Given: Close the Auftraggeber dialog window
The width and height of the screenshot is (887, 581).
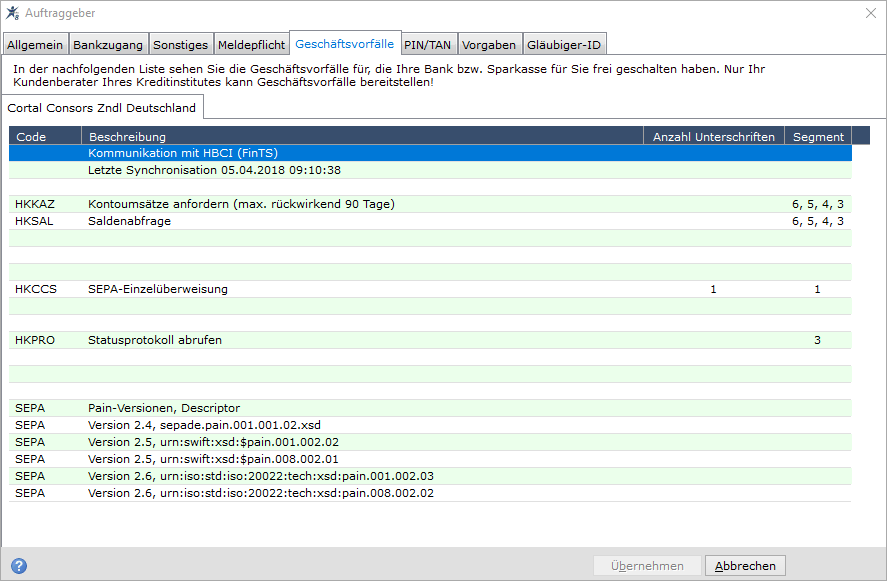Looking at the screenshot, I should click(871, 13).
